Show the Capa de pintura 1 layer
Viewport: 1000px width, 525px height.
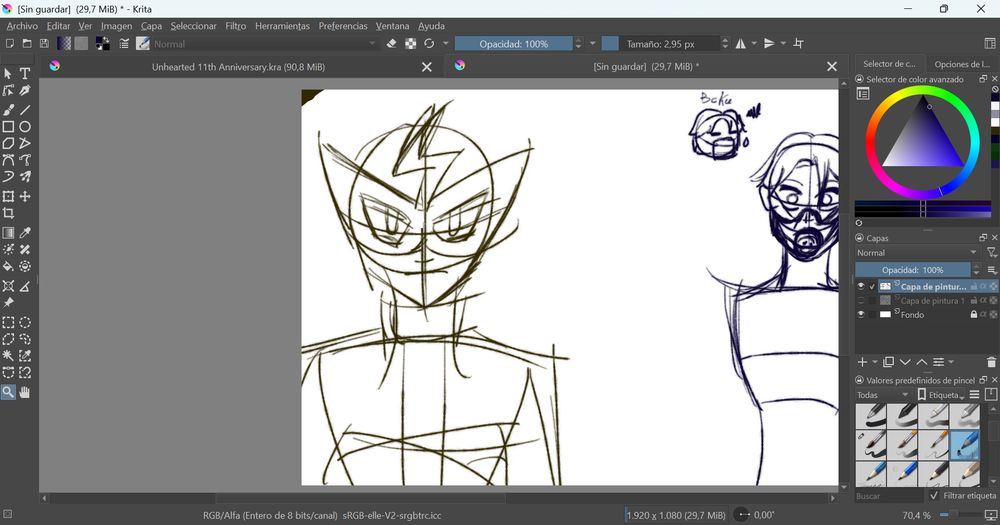click(x=860, y=301)
